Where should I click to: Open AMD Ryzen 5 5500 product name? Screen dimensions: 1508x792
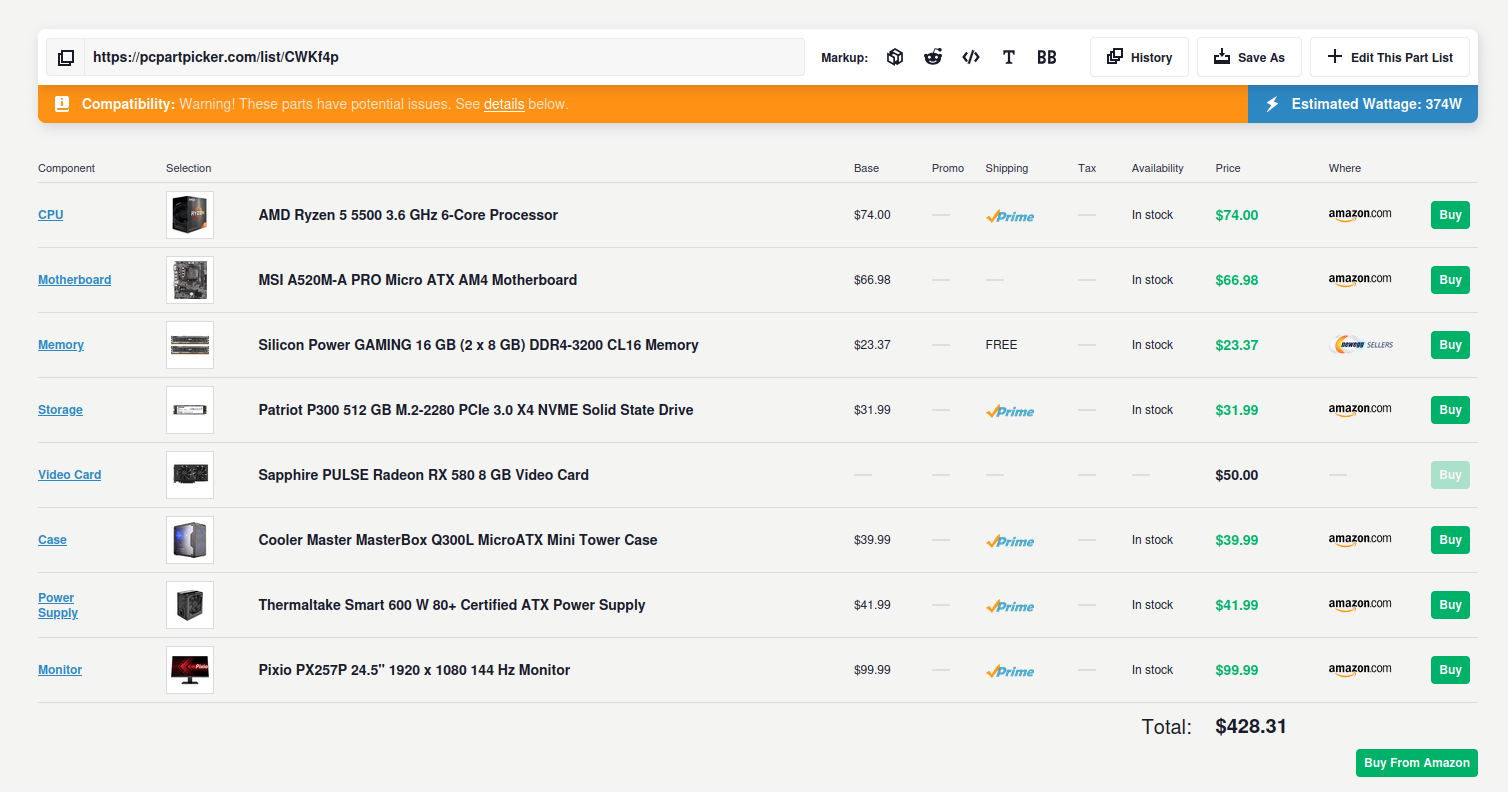408,215
